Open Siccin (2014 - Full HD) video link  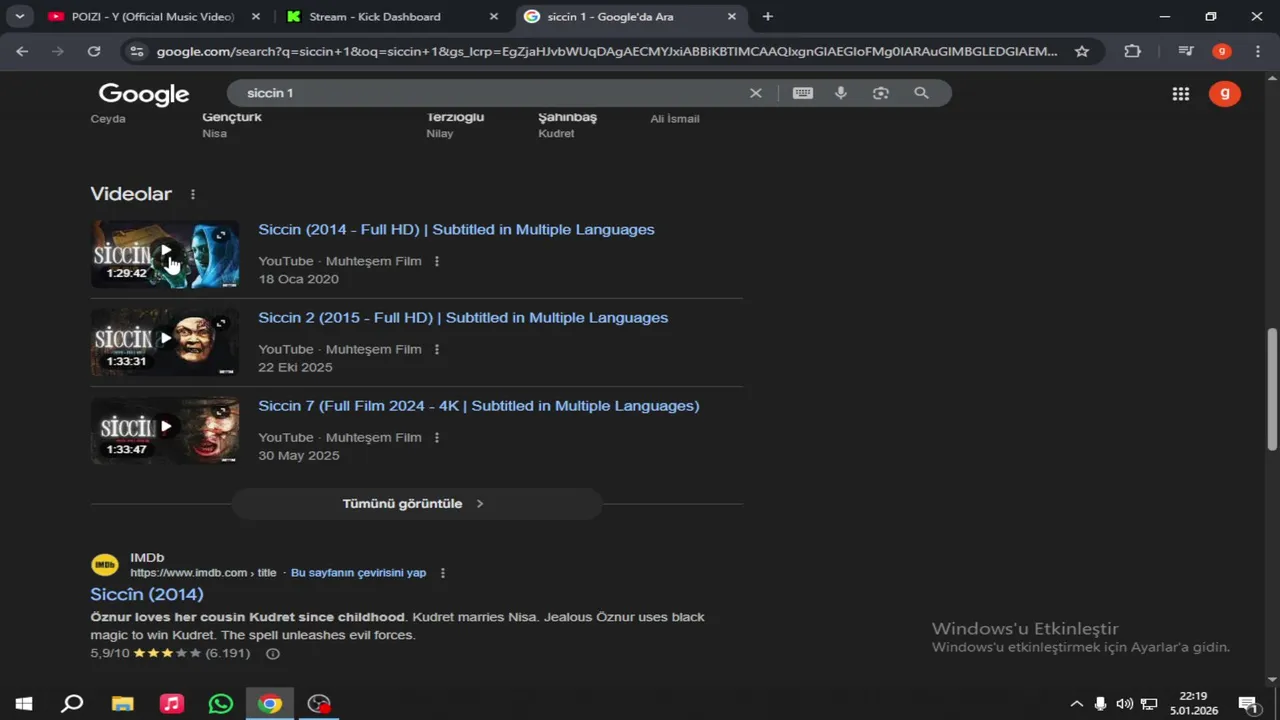pyautogui.click(x=456, y=229)
